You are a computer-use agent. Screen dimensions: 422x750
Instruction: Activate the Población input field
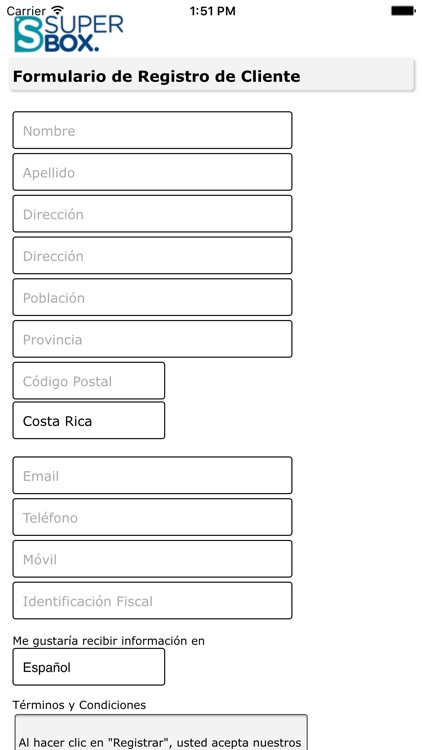coord(152,297)
